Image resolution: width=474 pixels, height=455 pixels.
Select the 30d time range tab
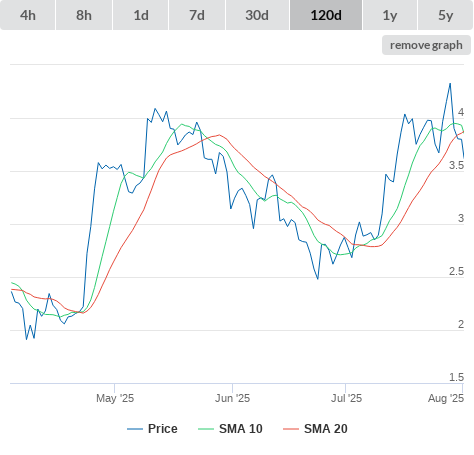pos(257,15)
